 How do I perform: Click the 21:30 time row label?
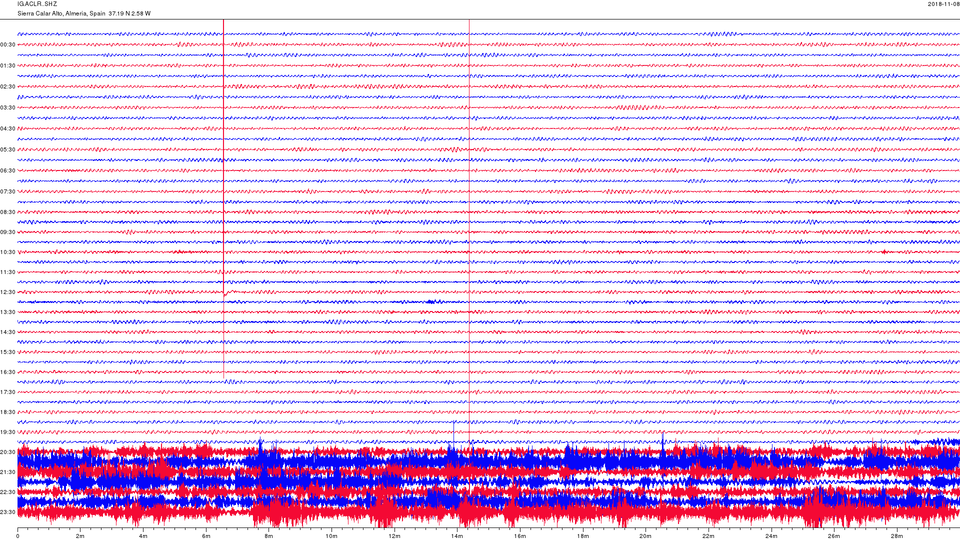7,473
